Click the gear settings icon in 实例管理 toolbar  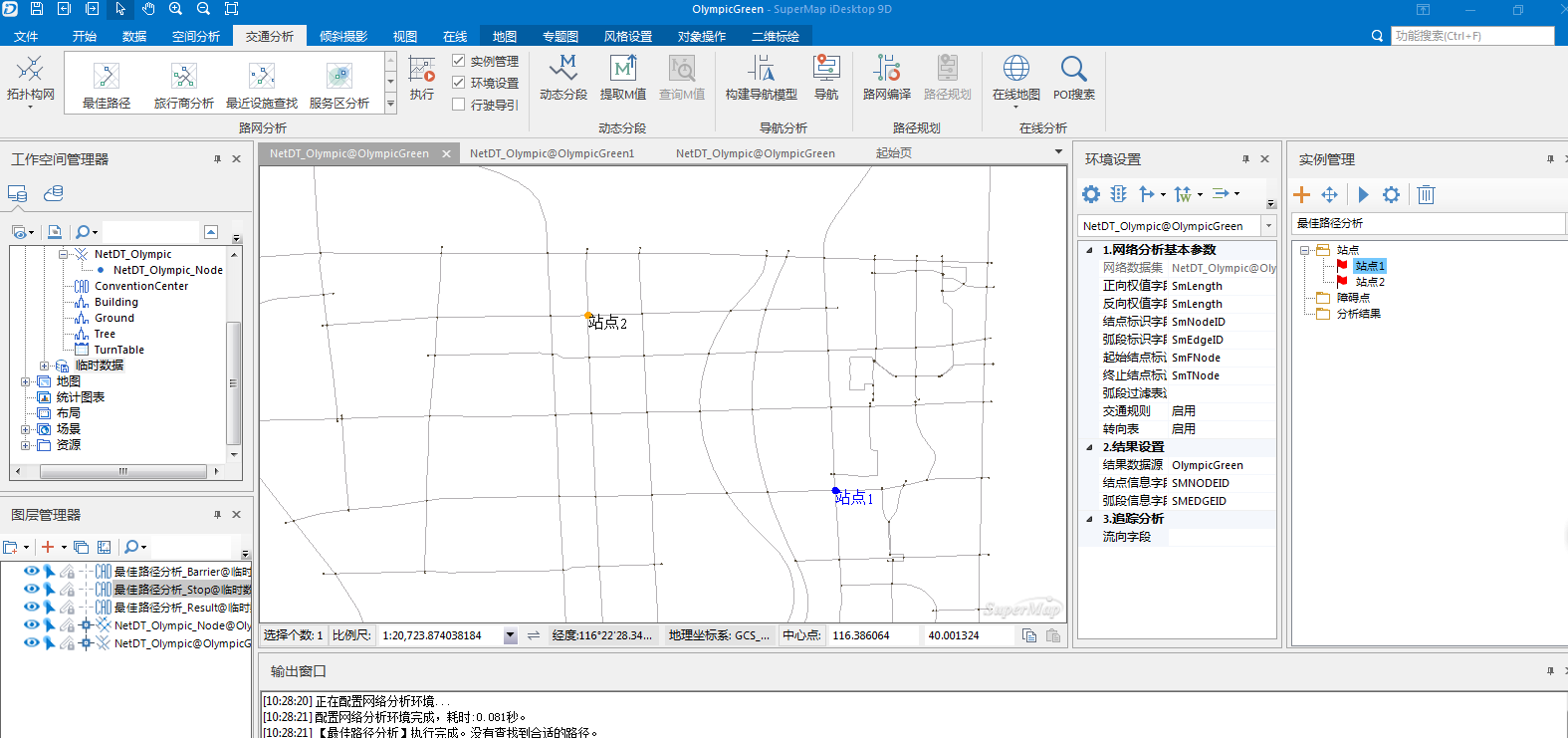coord(1392,194)
